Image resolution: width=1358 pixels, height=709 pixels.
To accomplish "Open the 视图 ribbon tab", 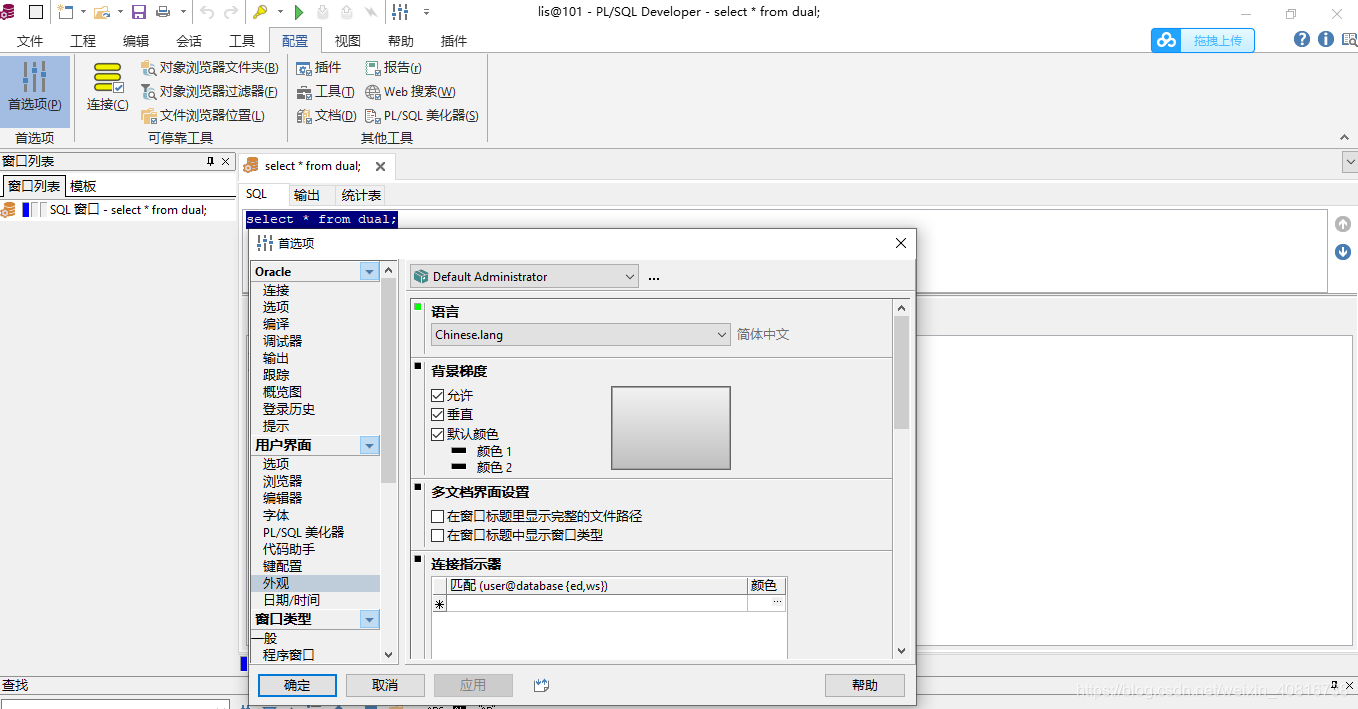I will tap(348, 41).
